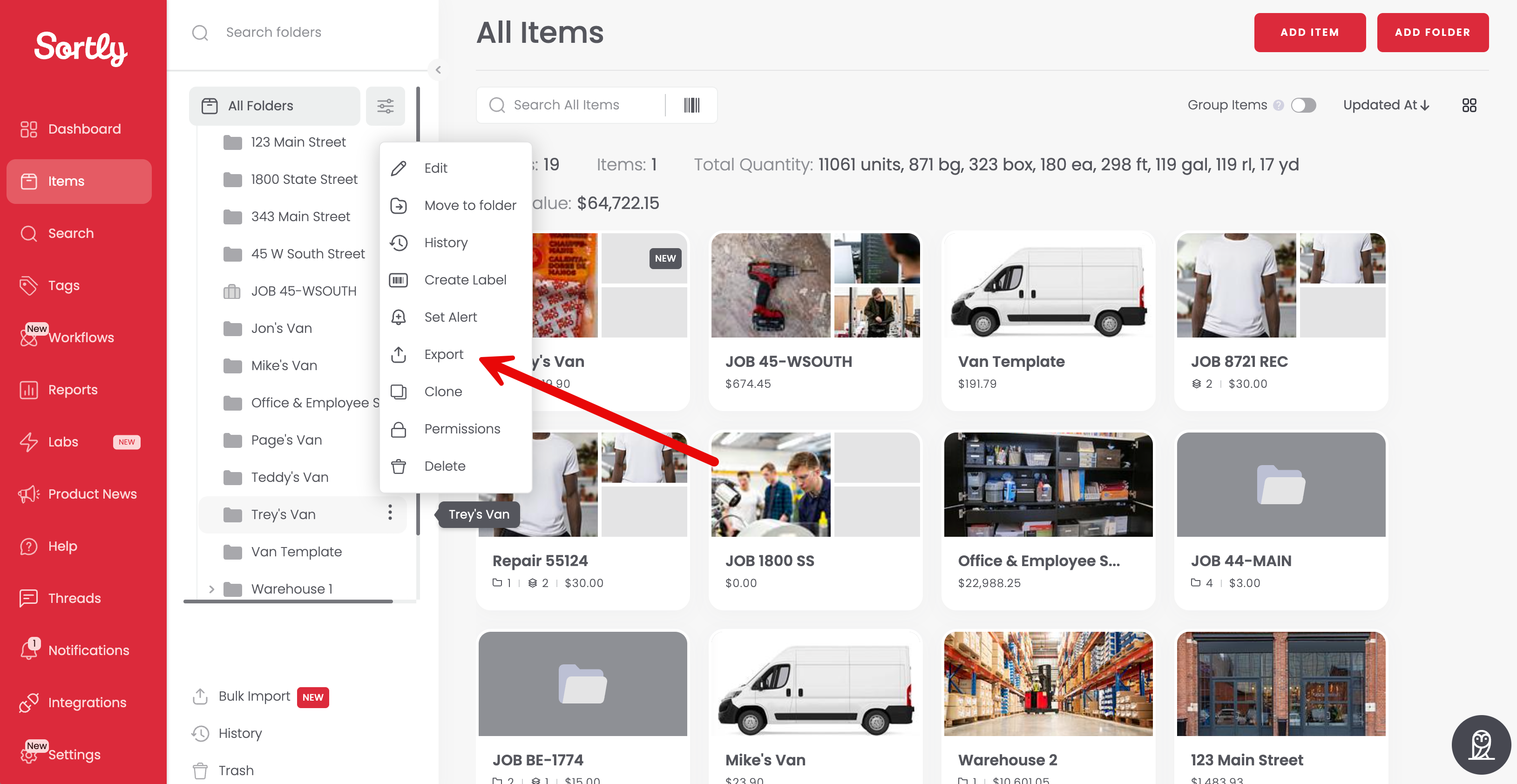Open the Warehouse 2 card
The width and height of the screenshot is (1517, 784).
1048,707
